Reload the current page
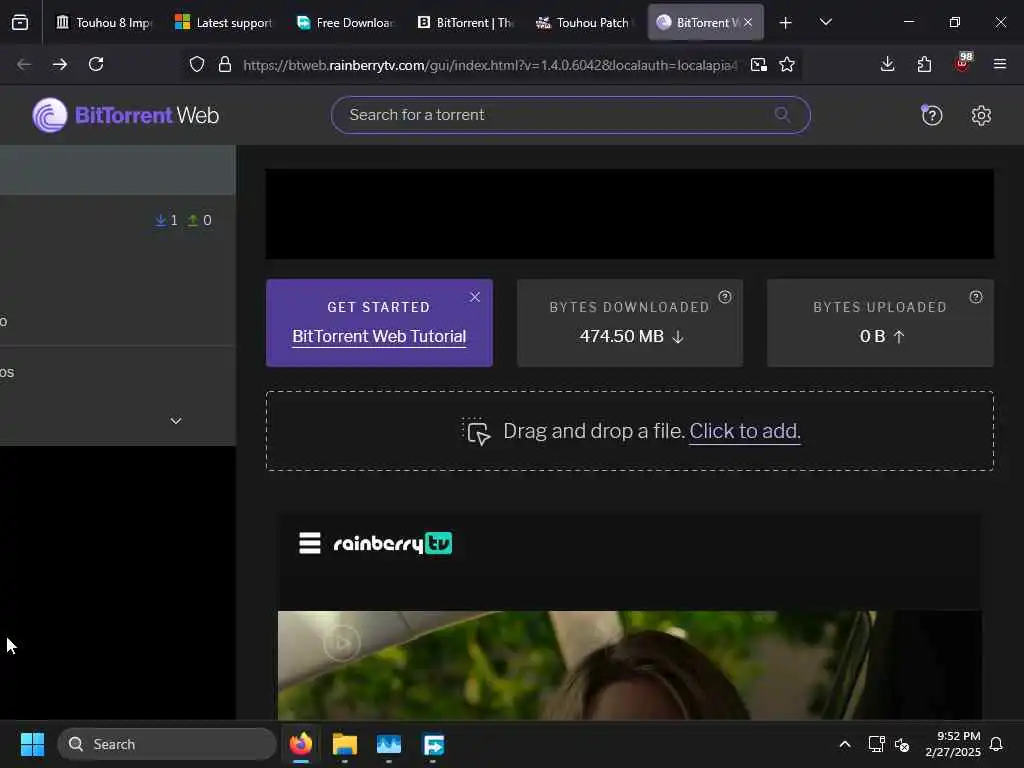 [96, 64]
